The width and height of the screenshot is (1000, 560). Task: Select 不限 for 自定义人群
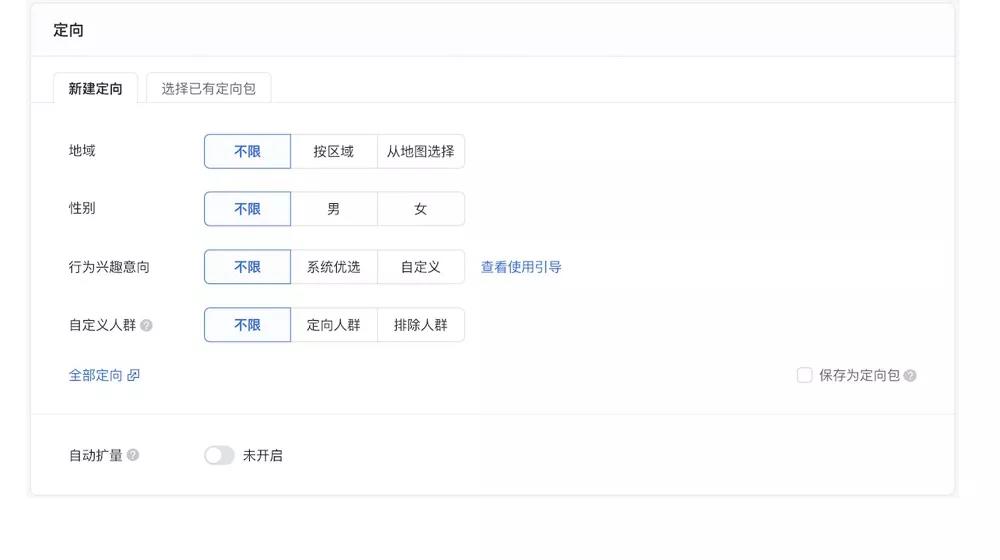(x=247, y=325)
